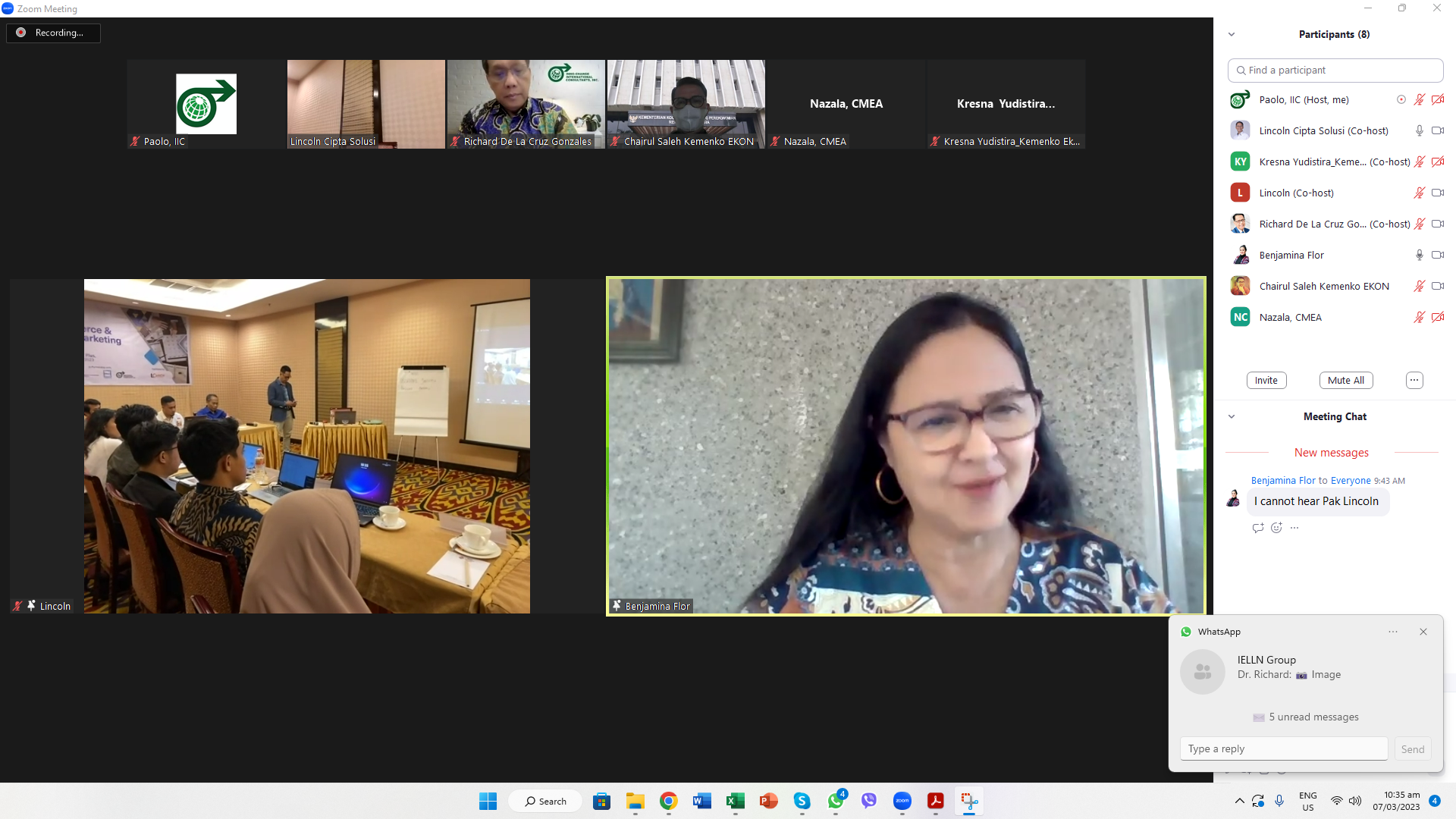1456x819 pixels.
Task: Click the Find a participant search field
Action: [1335, 70]
